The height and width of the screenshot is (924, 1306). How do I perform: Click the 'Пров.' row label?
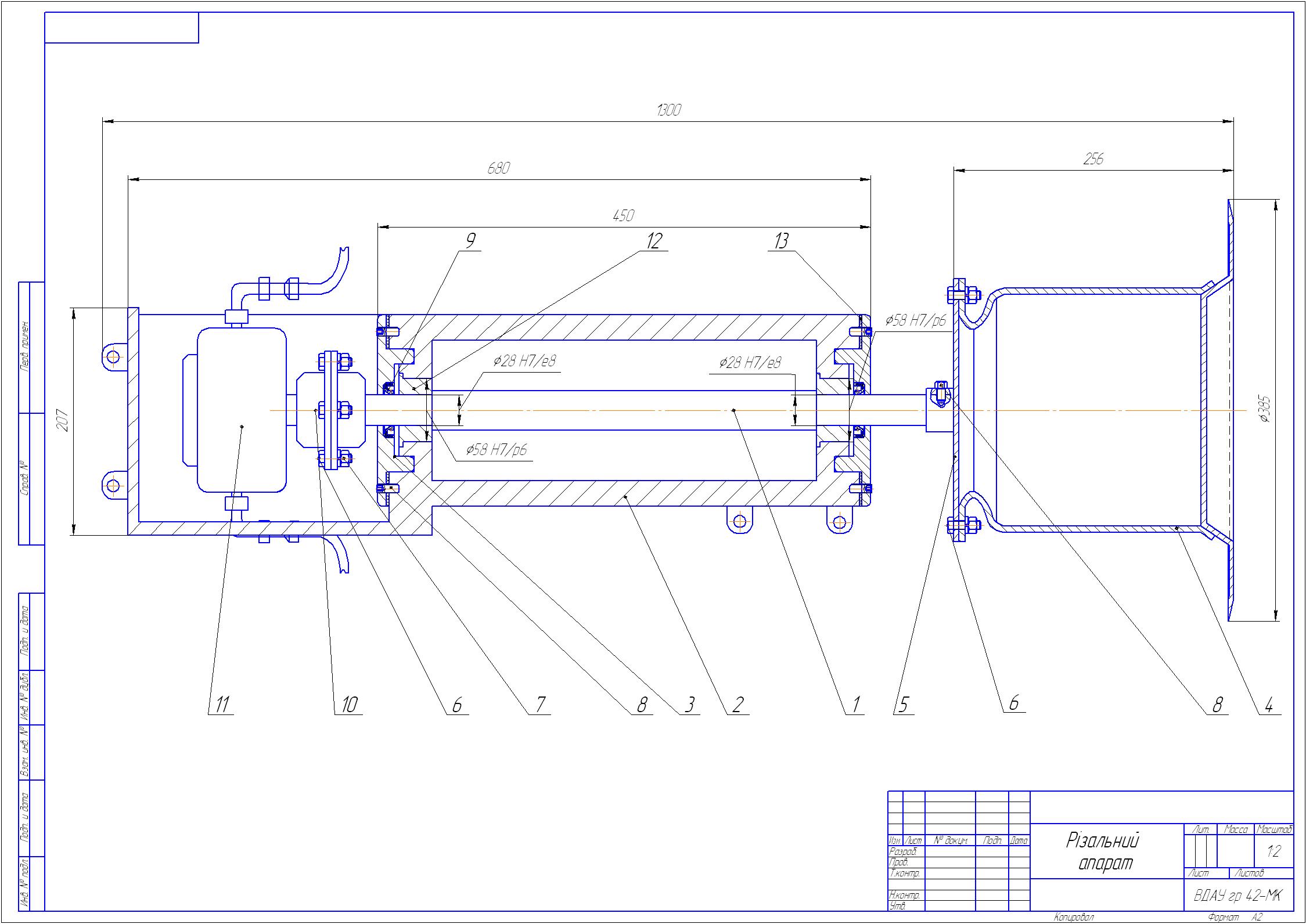(898, 862)
